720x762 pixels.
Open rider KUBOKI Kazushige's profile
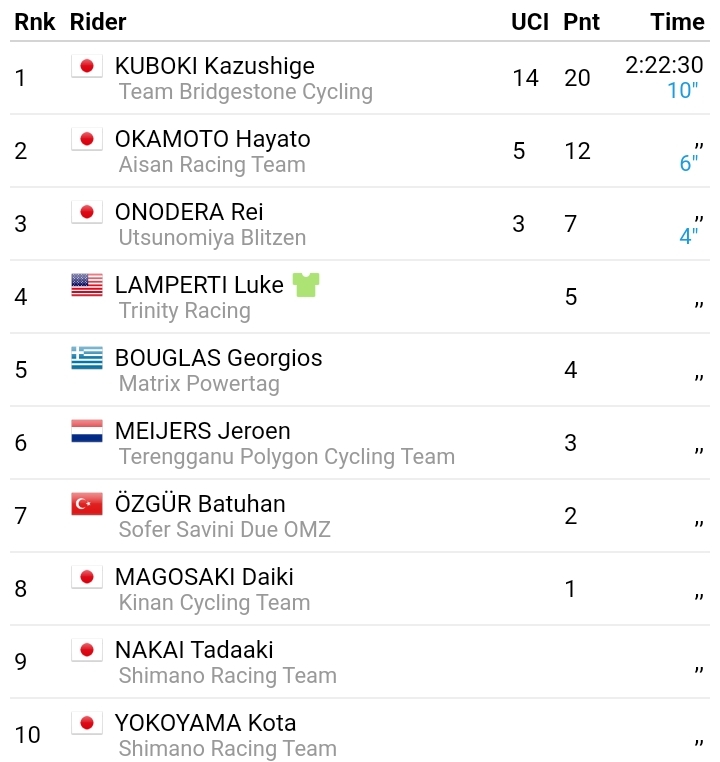click(214, 66)
